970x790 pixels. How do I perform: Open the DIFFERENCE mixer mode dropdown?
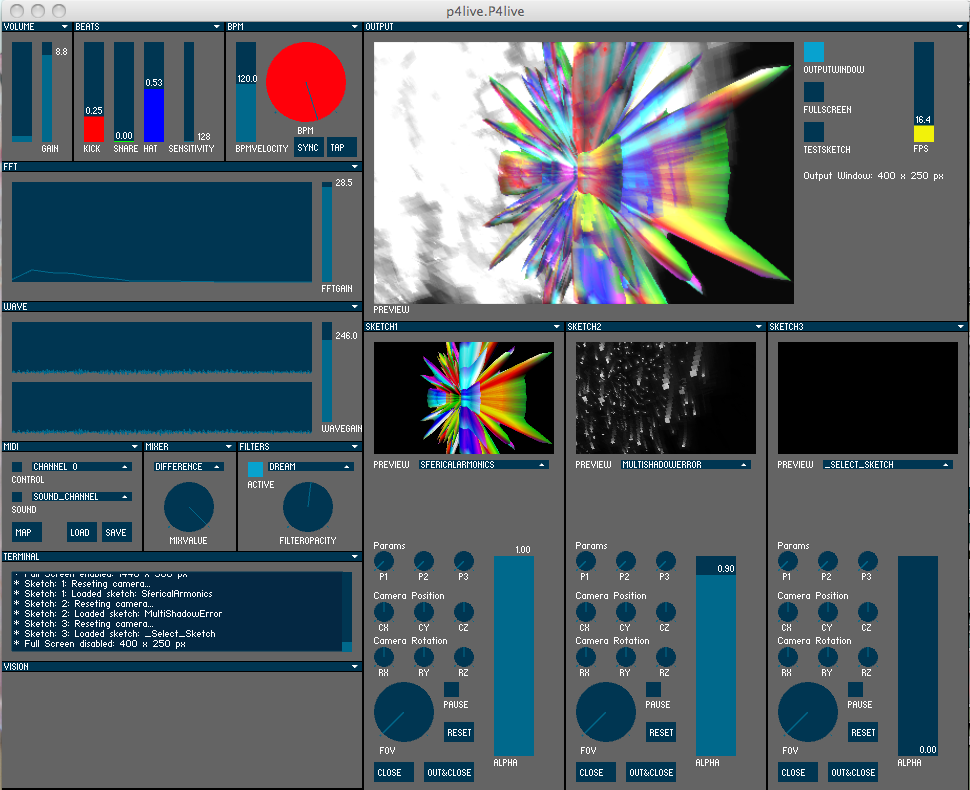(189, 467)
